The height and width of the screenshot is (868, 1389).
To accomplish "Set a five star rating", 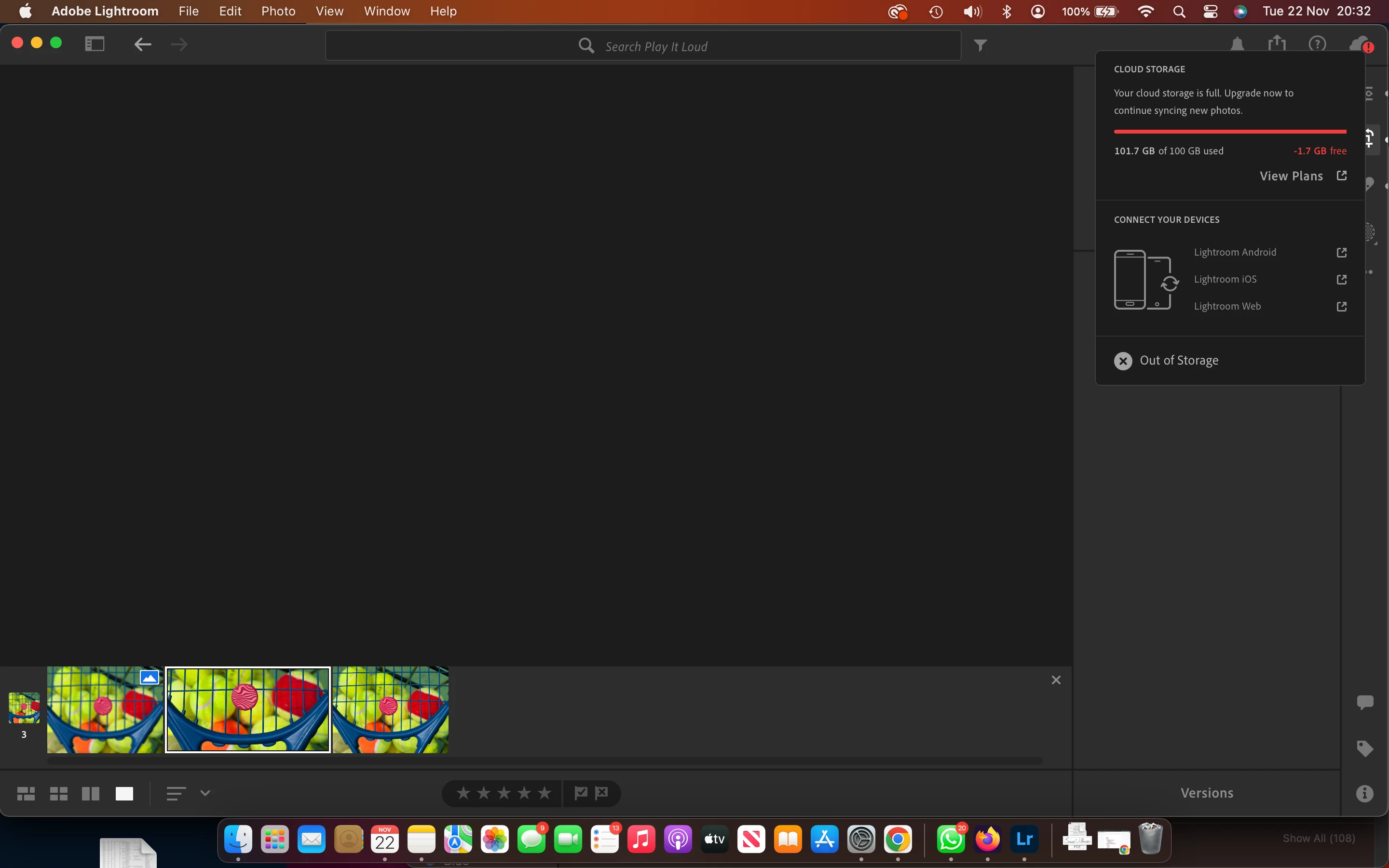I will pyautogui.click(x=544, y=793).
